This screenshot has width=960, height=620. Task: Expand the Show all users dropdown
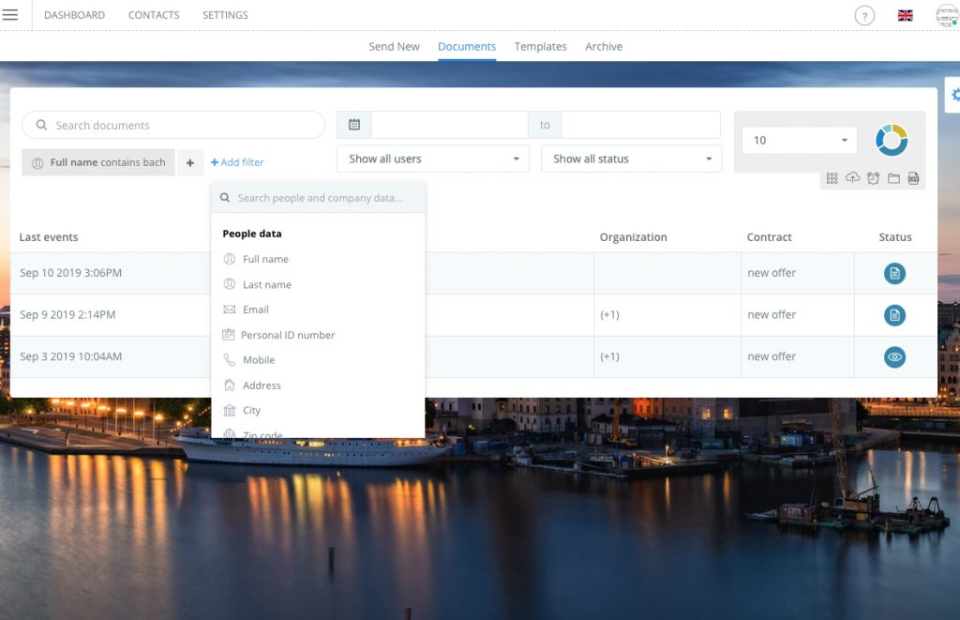(x=434, y=159)
